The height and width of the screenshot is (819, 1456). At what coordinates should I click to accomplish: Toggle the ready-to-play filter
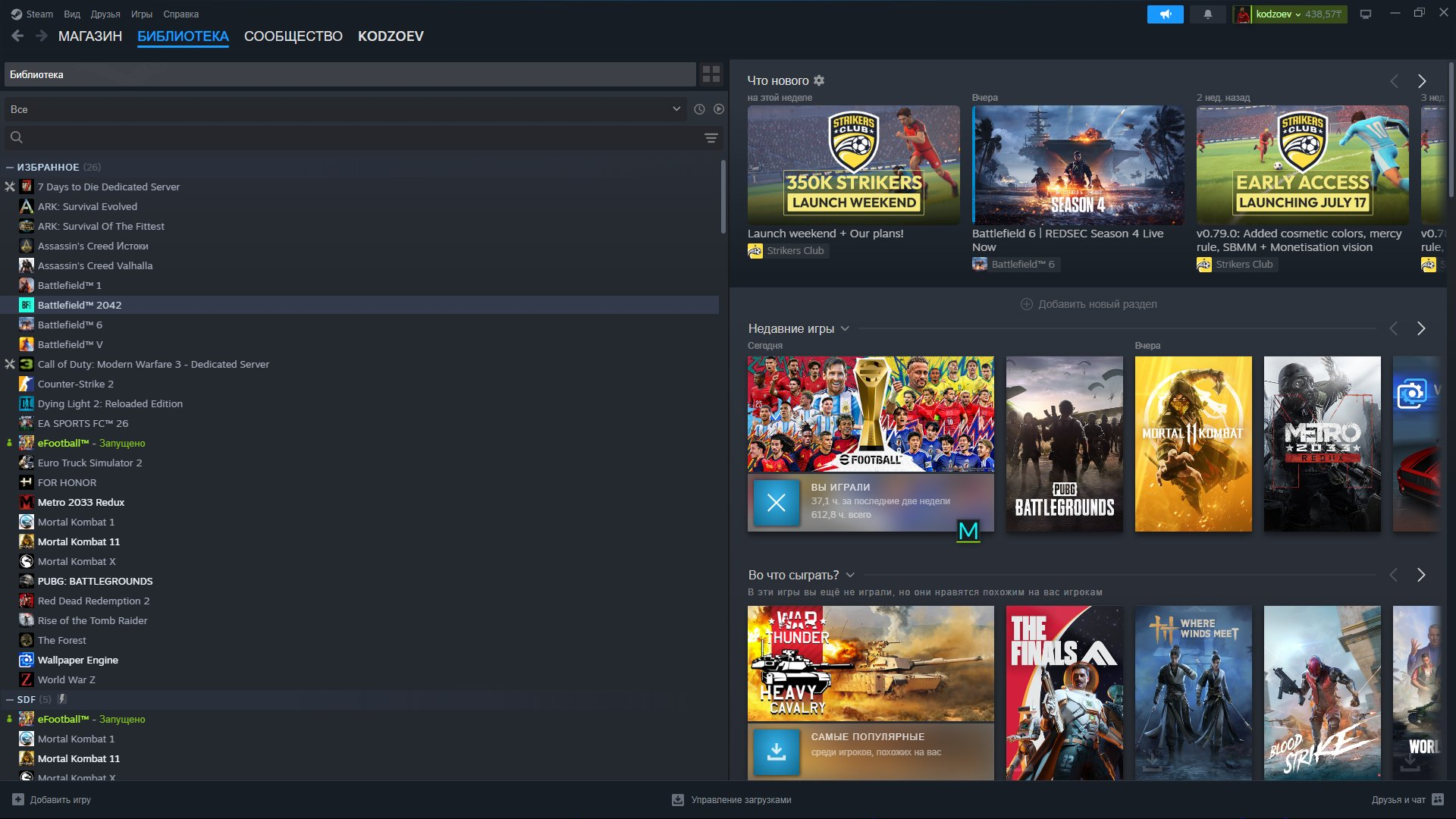719,109
